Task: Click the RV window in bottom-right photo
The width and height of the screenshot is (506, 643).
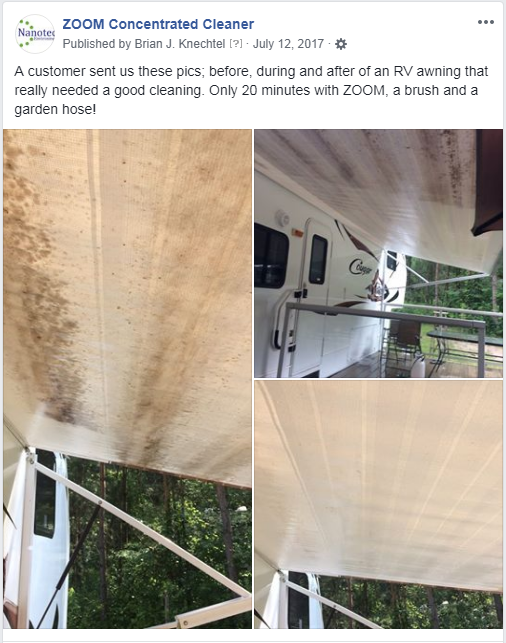Action: click(x=298, y=600)
